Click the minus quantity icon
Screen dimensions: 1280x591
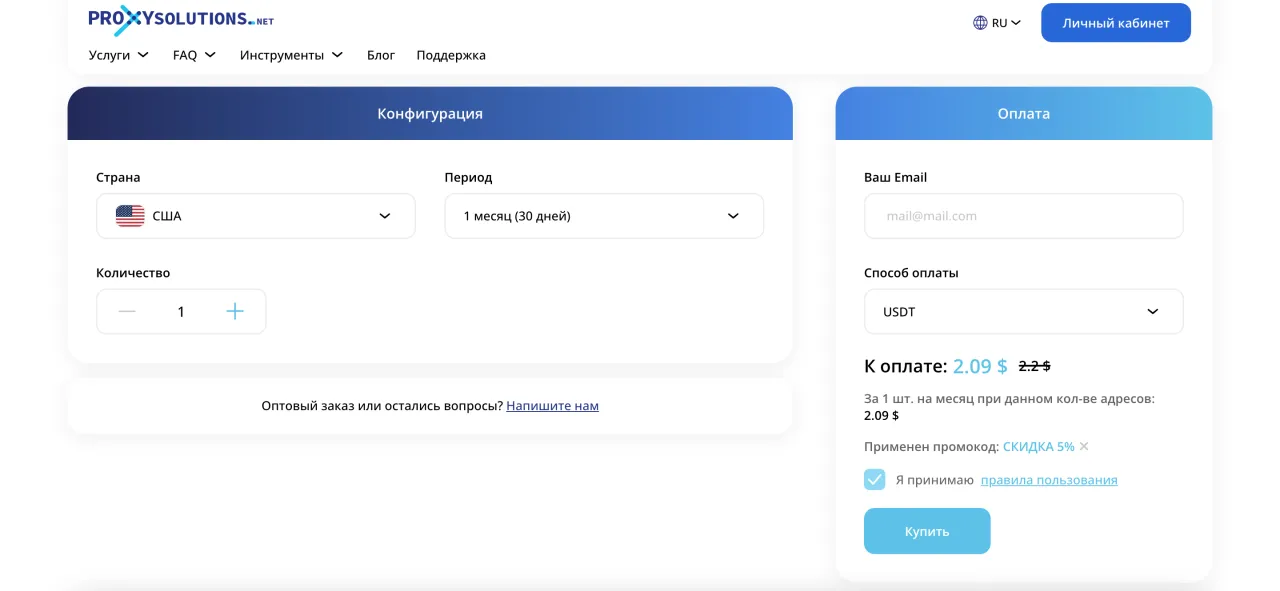(127, 312)
